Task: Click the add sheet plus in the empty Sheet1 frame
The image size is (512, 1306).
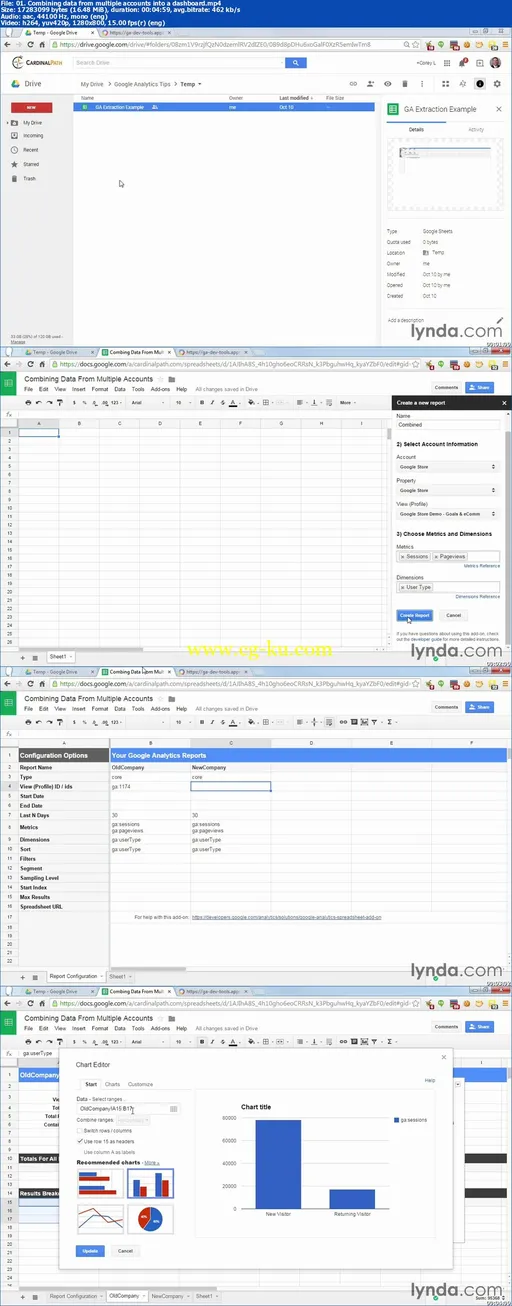Action: pos(23,656)
